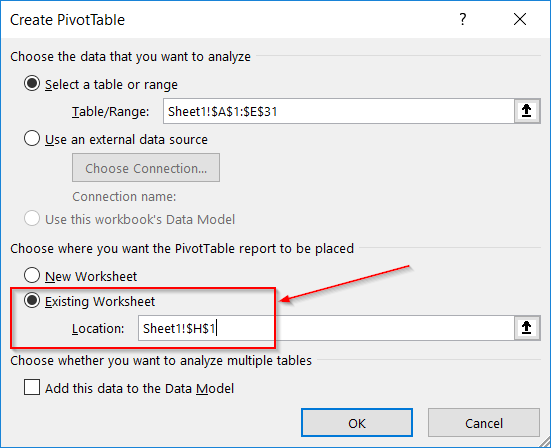Screen dimensions: 551x448
Task: Open help via the question mark icon
Action: click(463, 19)
